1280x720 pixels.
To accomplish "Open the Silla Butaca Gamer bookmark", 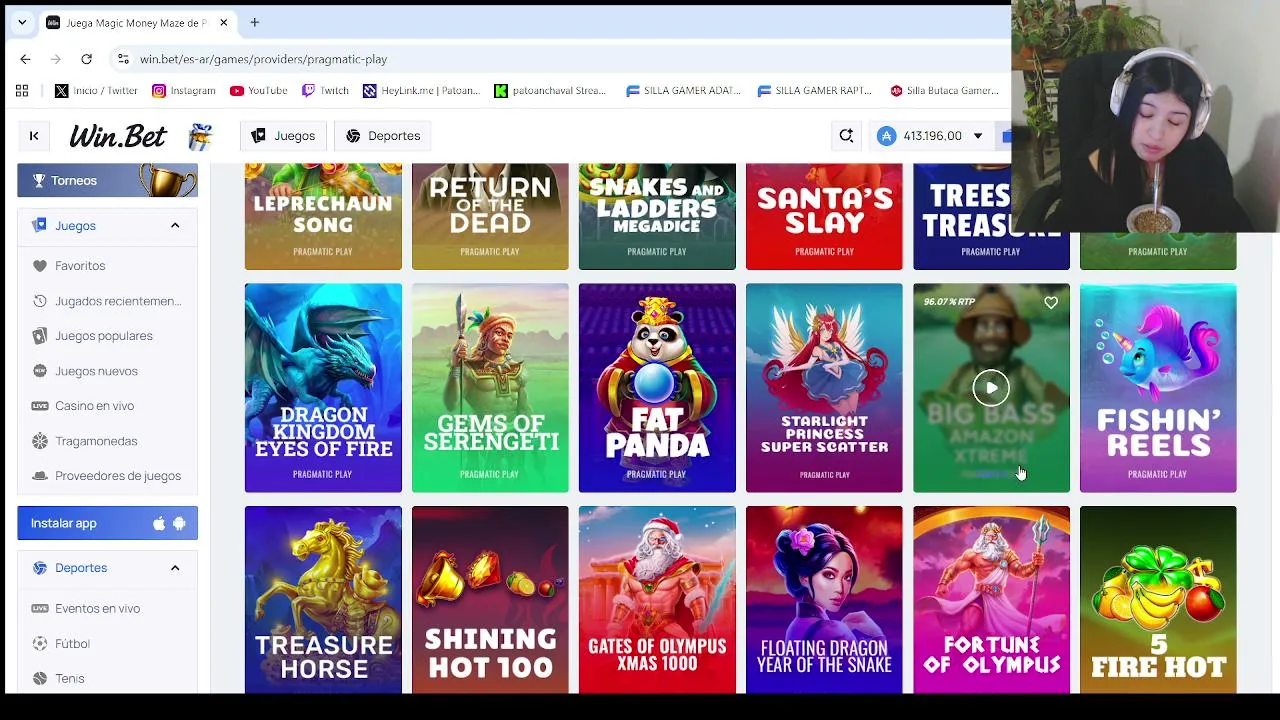I will click(944, 91).
